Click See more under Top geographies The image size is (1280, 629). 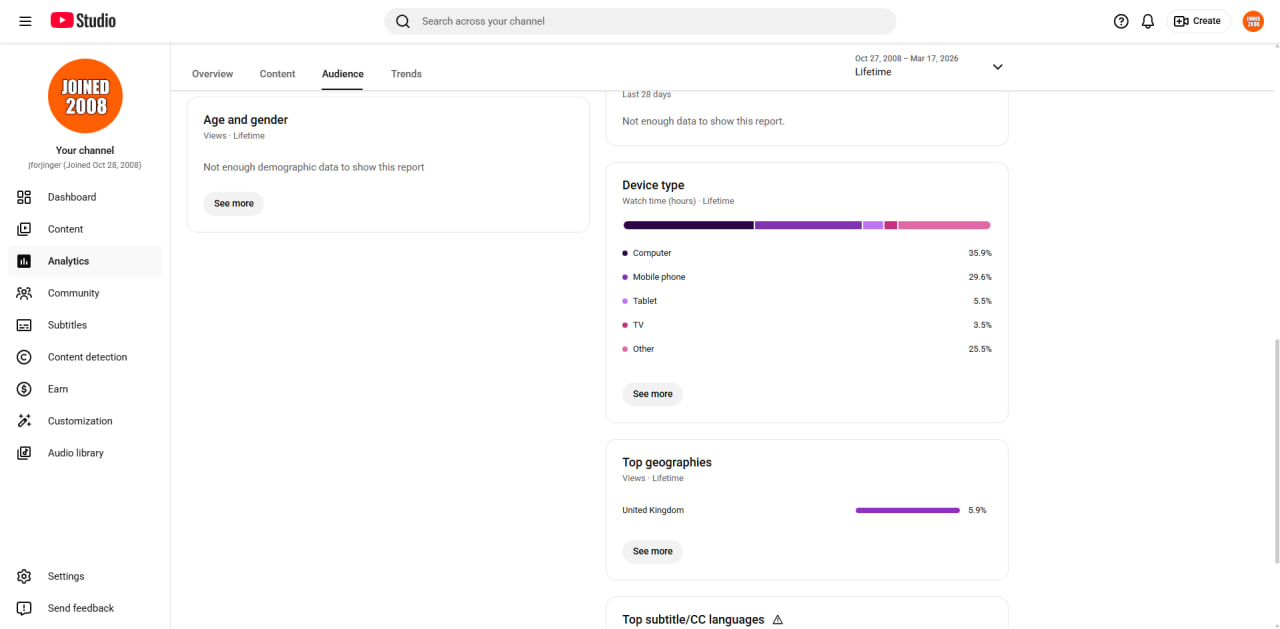[653, 551]
